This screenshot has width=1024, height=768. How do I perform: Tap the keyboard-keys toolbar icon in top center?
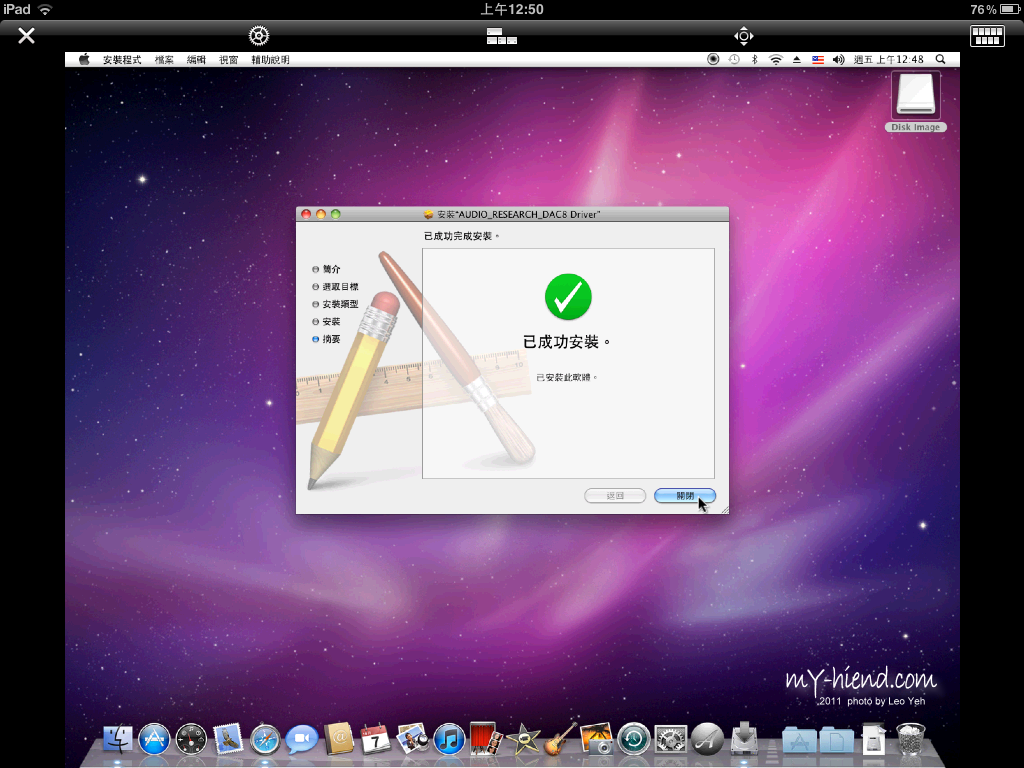tap(502, 36)
